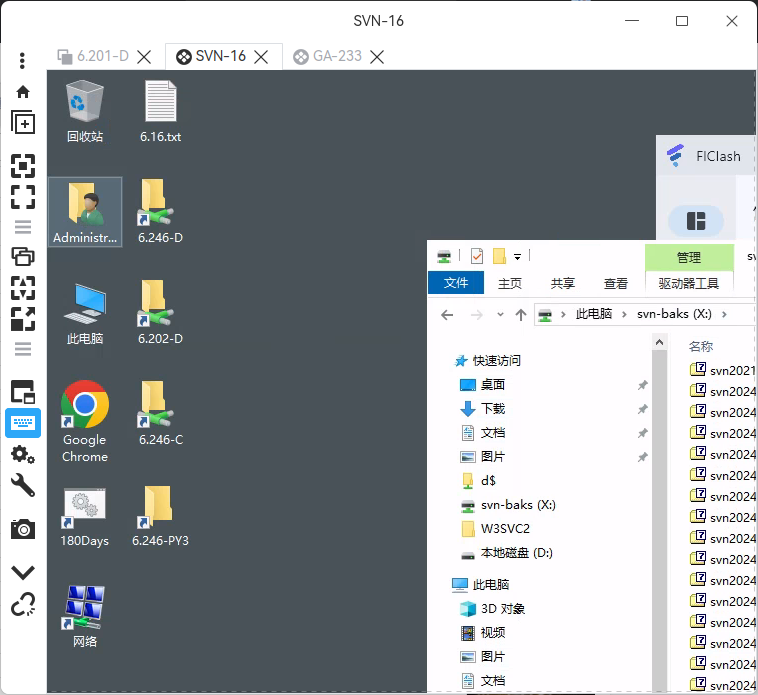The width and height of the screenshot is (758, 695).
Task: Open the 共享 ribbon tab
Action: [x=563, y=283]
